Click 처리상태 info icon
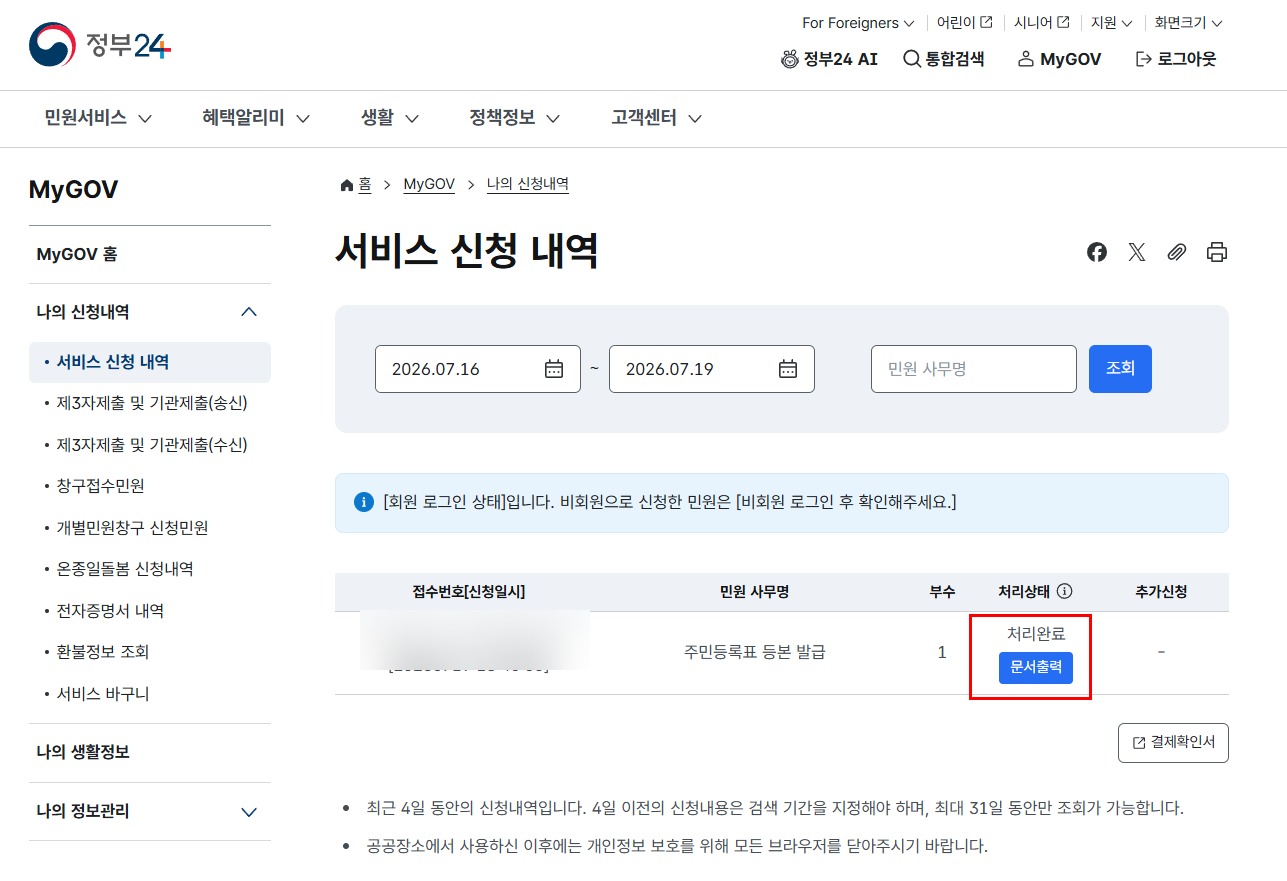This screenshot has width=1287, height=881. pyautogui.click(x=1064, y=591)
